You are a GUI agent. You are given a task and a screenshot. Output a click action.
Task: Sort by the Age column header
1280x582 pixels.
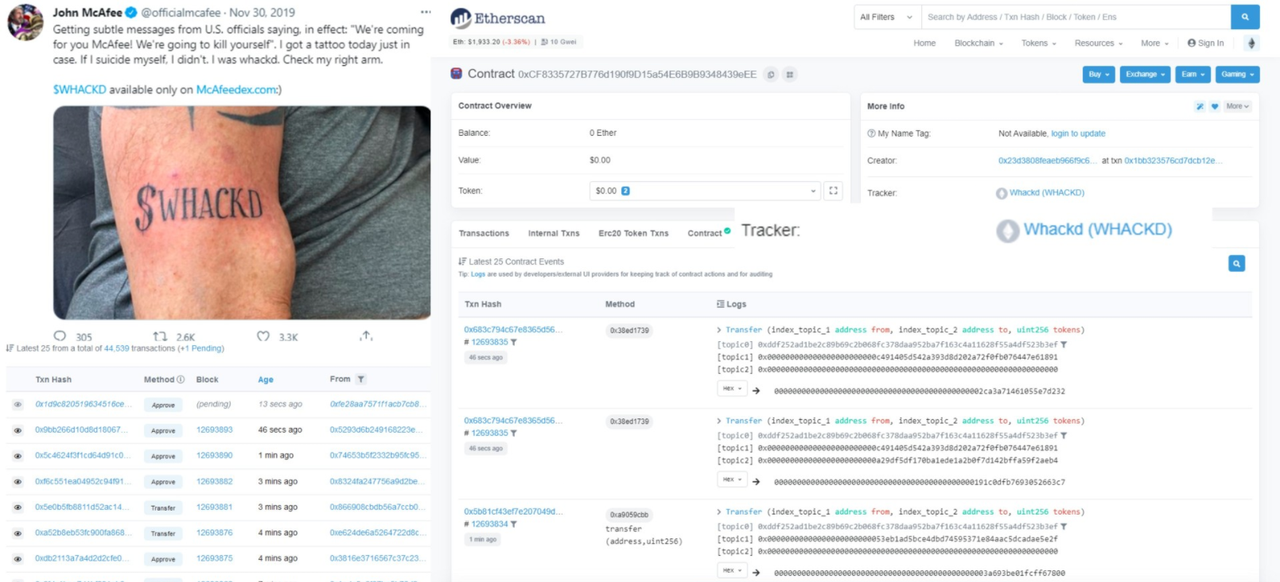(x=266, y=379)
